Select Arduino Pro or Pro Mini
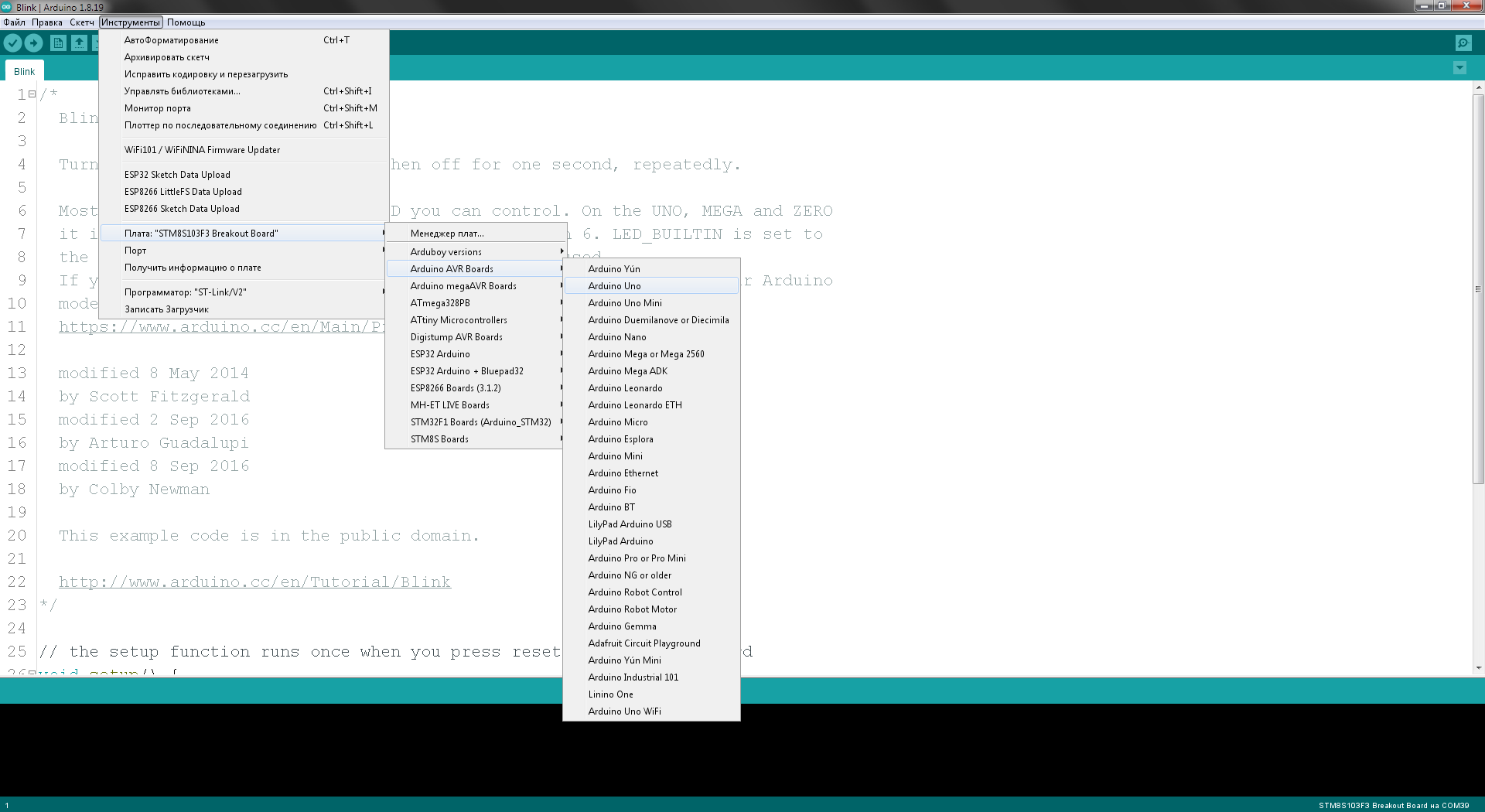Image resolution: width=1485 pixels, height=812 pixels. (x=651, y=558)
